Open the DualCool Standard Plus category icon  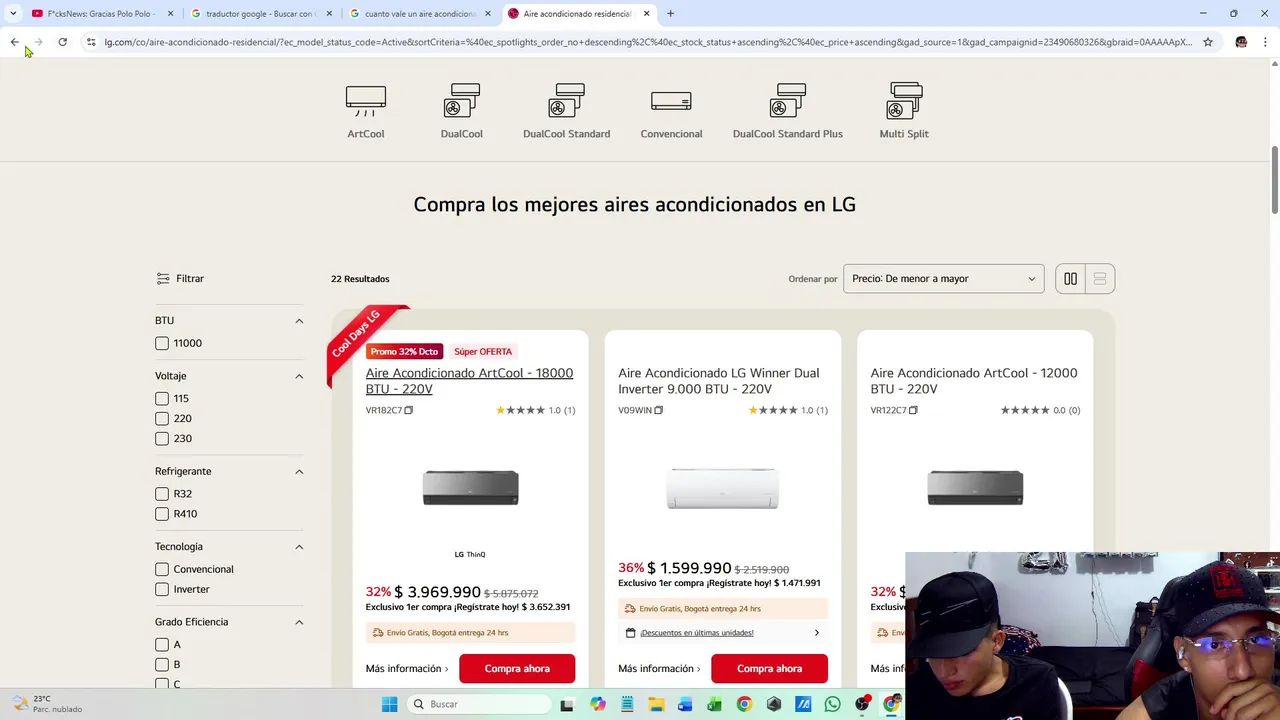[788, 101]
